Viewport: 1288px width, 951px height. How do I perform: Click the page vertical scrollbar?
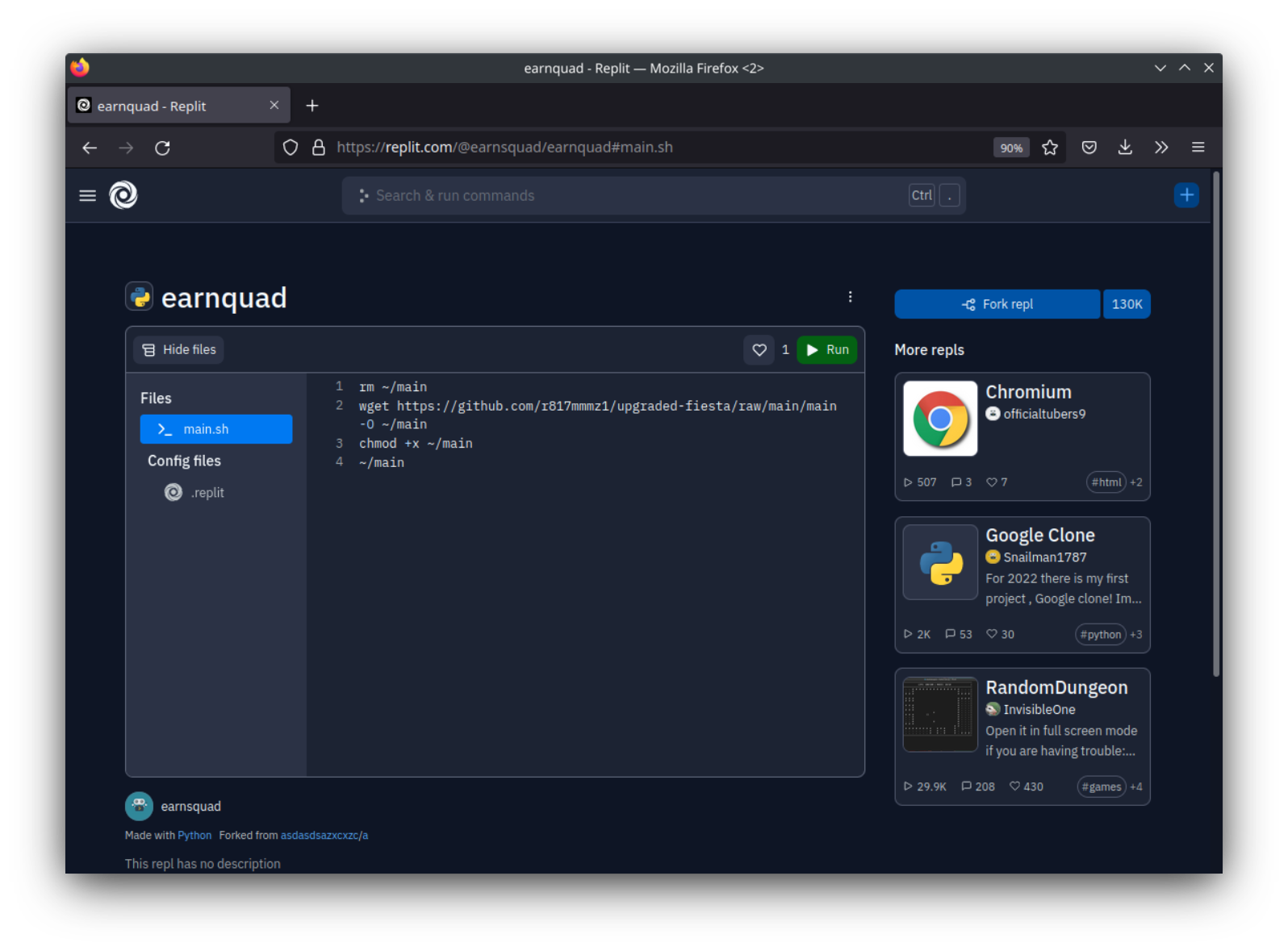1216,423
